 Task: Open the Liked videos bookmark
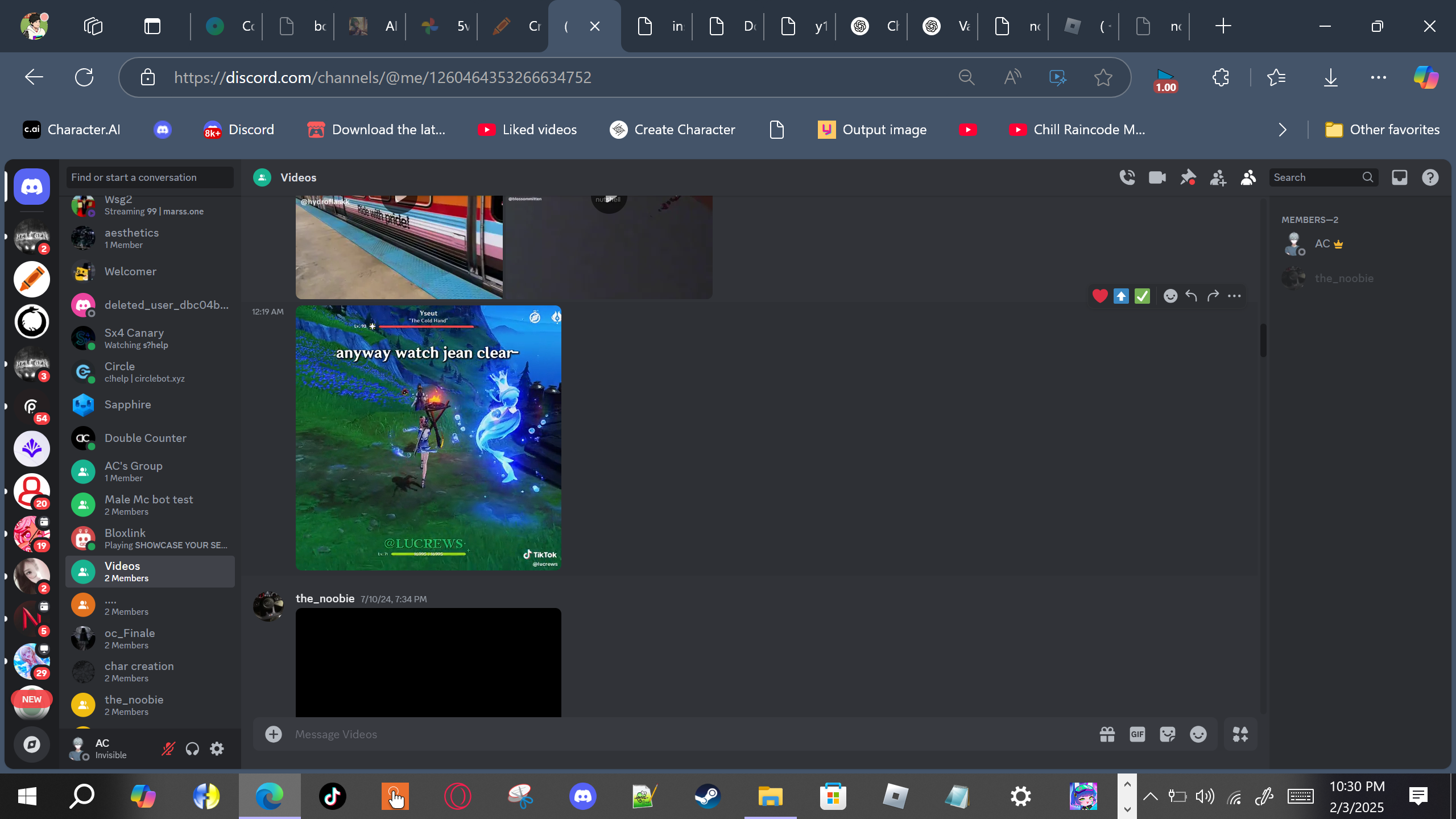(527, 130)
